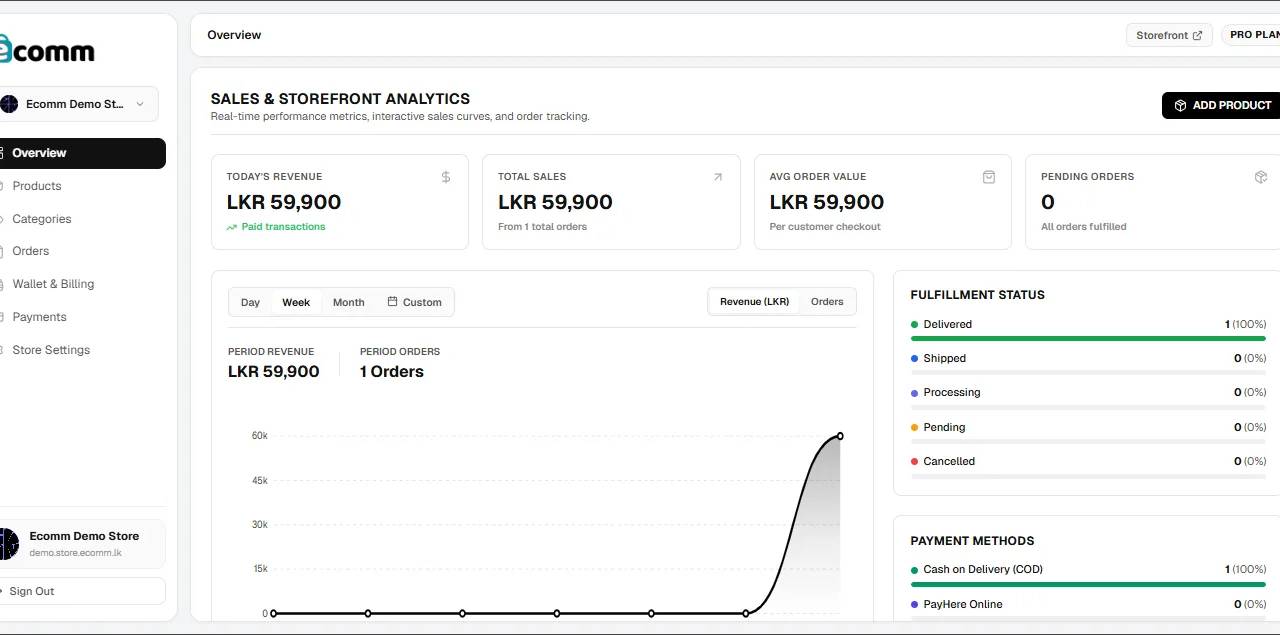This screenshot has width=1280, height=635.
Task: Click the Today's Revenue card
Action: coord(340,202)
